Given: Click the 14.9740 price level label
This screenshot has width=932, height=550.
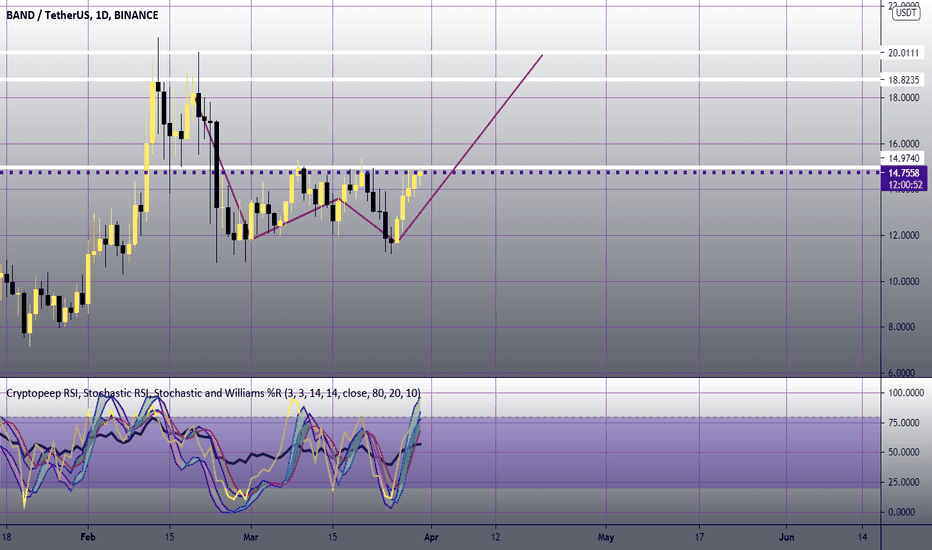Looking at the screenshot, I should pyautogui.click(x=903, y=158).
